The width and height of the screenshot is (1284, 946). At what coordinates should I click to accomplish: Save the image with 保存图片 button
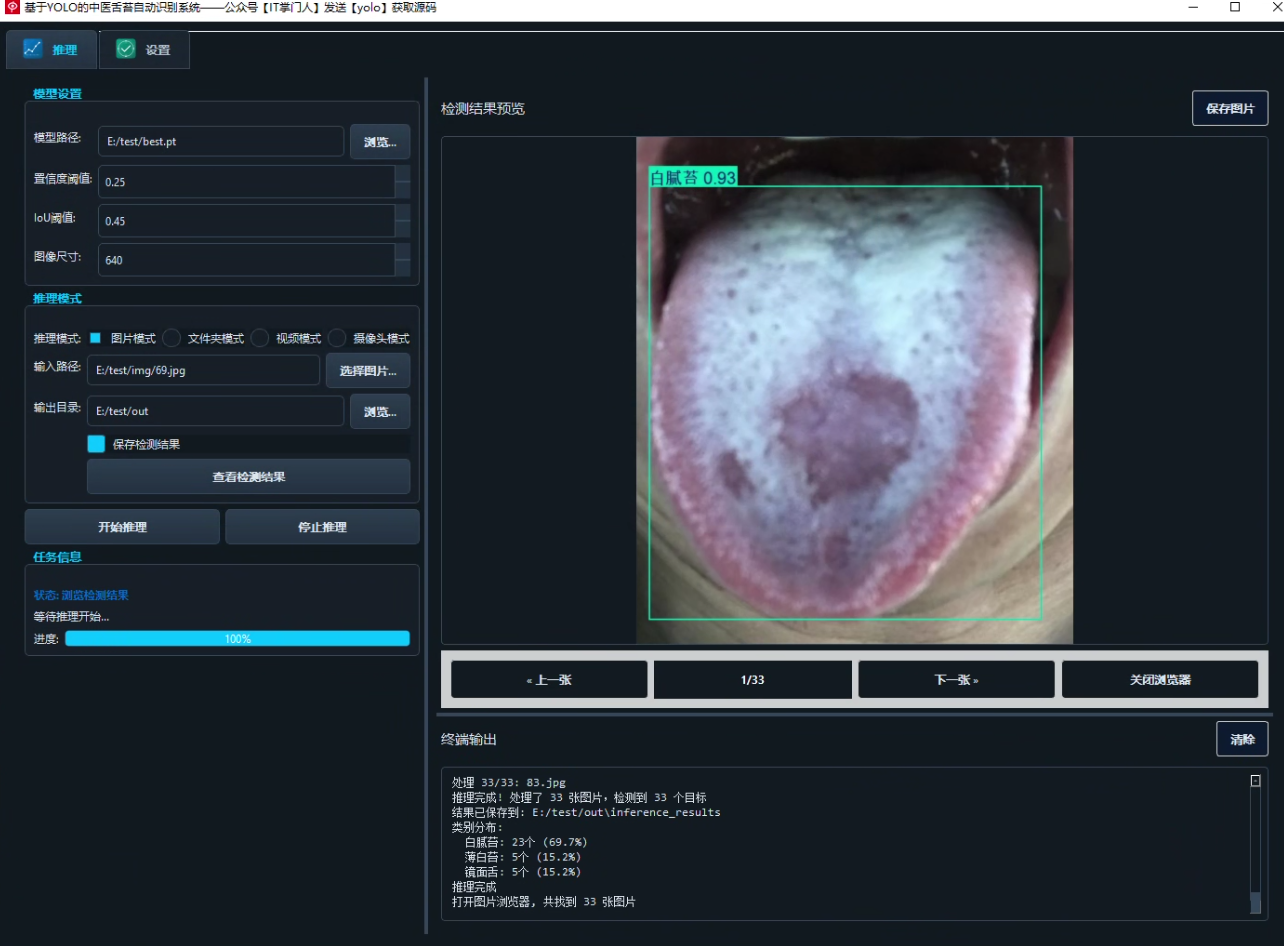click(1230, 109)
